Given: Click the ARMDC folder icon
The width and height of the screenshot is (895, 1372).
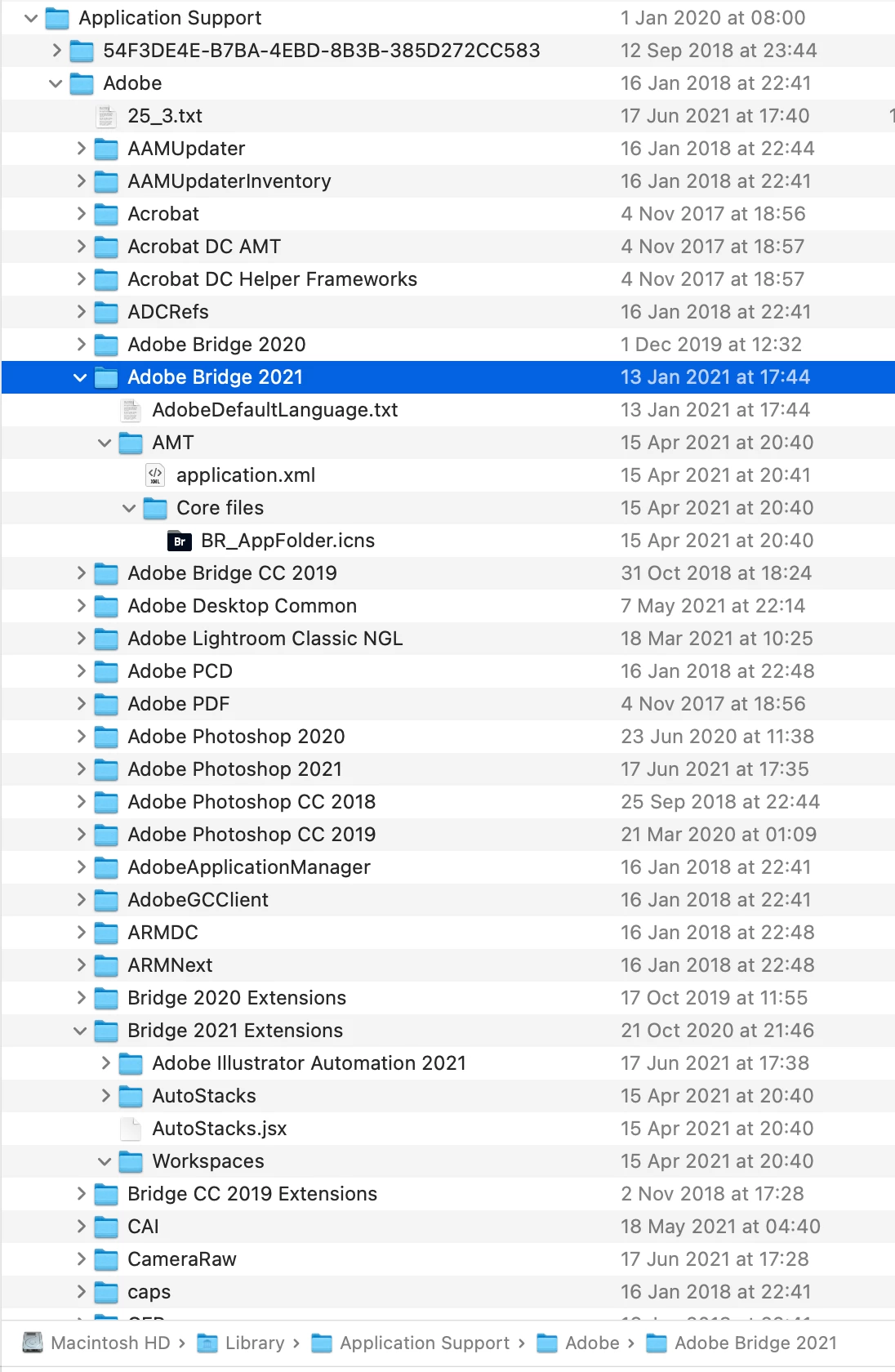Looking at the screenshot, I should 106,933.
